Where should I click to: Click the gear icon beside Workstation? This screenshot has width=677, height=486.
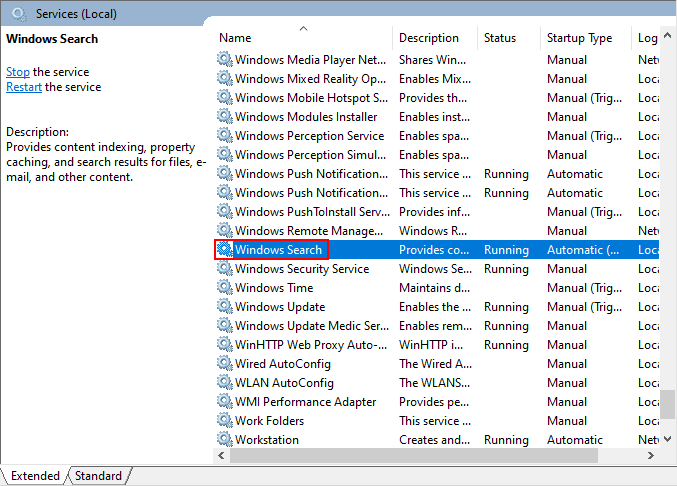[x=225, y=439]
